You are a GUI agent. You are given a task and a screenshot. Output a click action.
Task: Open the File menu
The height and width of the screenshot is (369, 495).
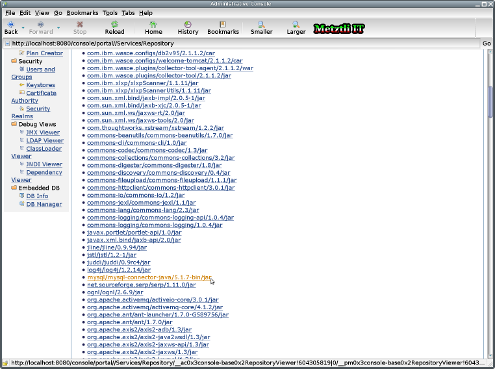click(10, 13)
